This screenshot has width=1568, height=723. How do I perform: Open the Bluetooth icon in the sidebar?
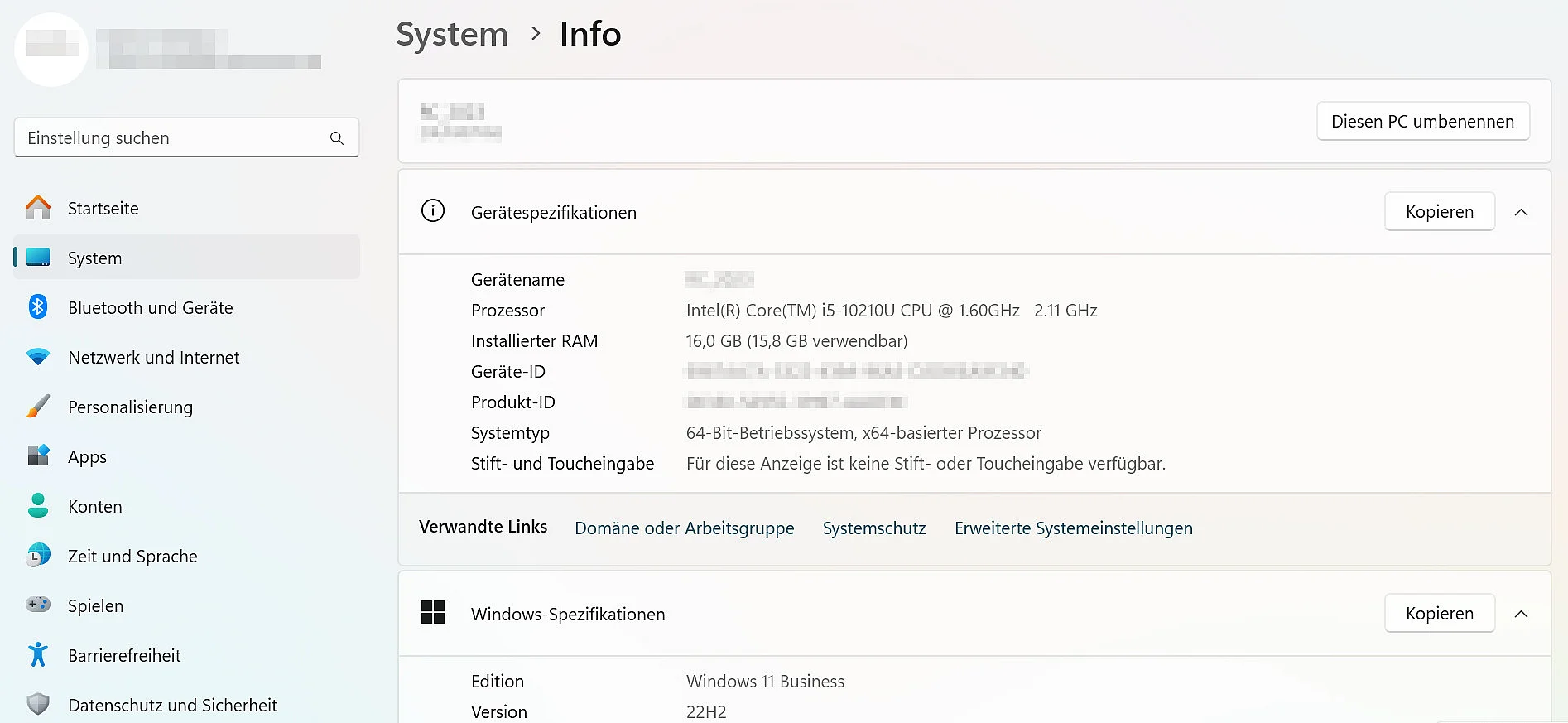(38, 306)
